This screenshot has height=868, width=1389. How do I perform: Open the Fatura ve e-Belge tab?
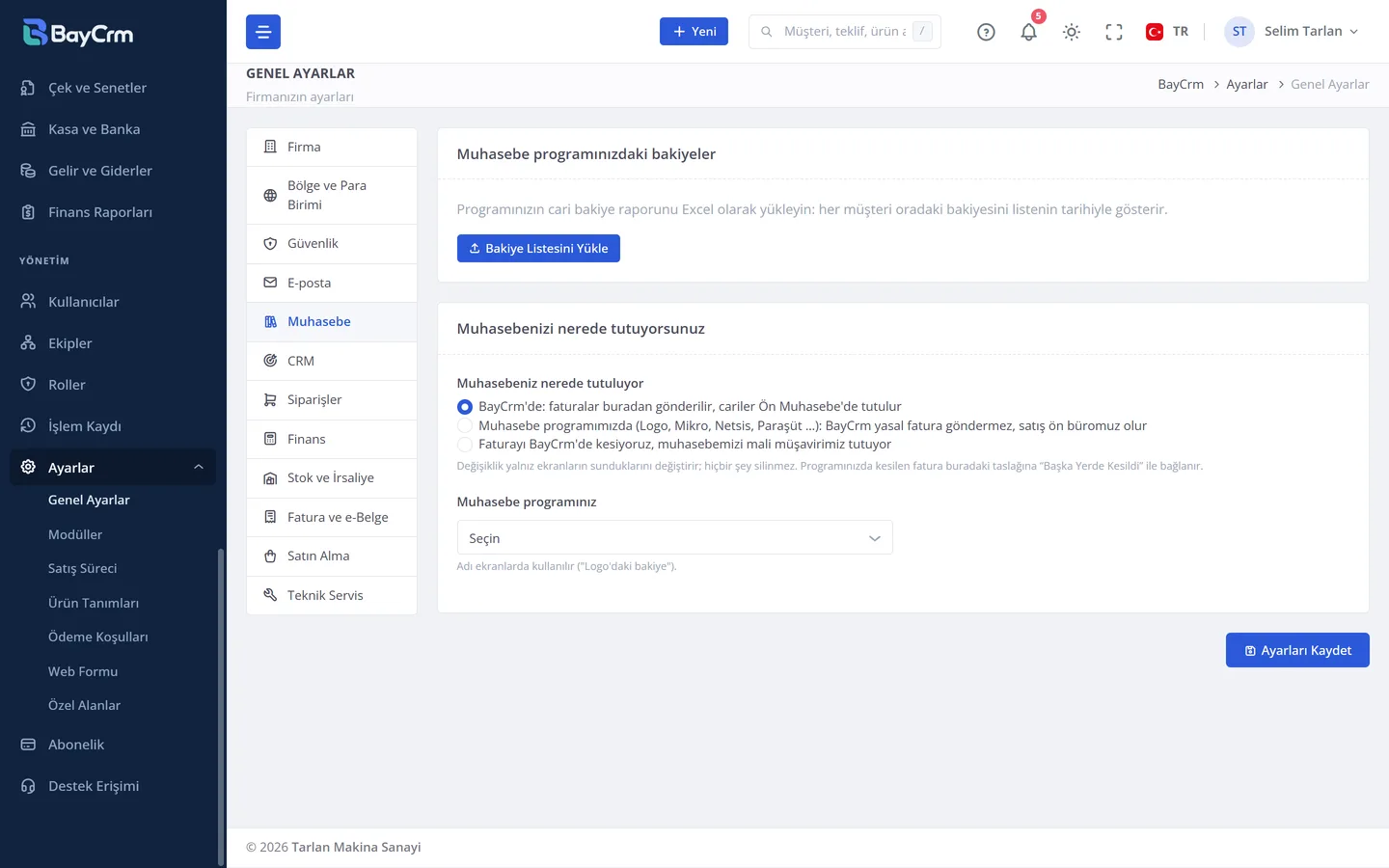[x=332, y=518]
